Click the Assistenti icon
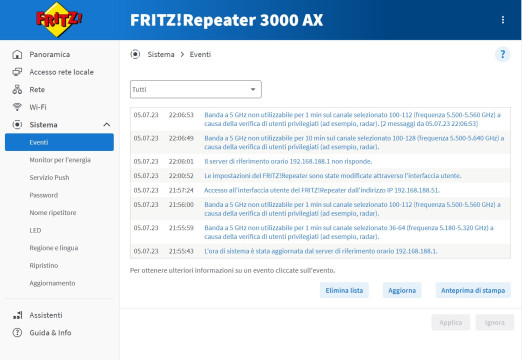Viewport: 522px width, 360px height. 17,315
